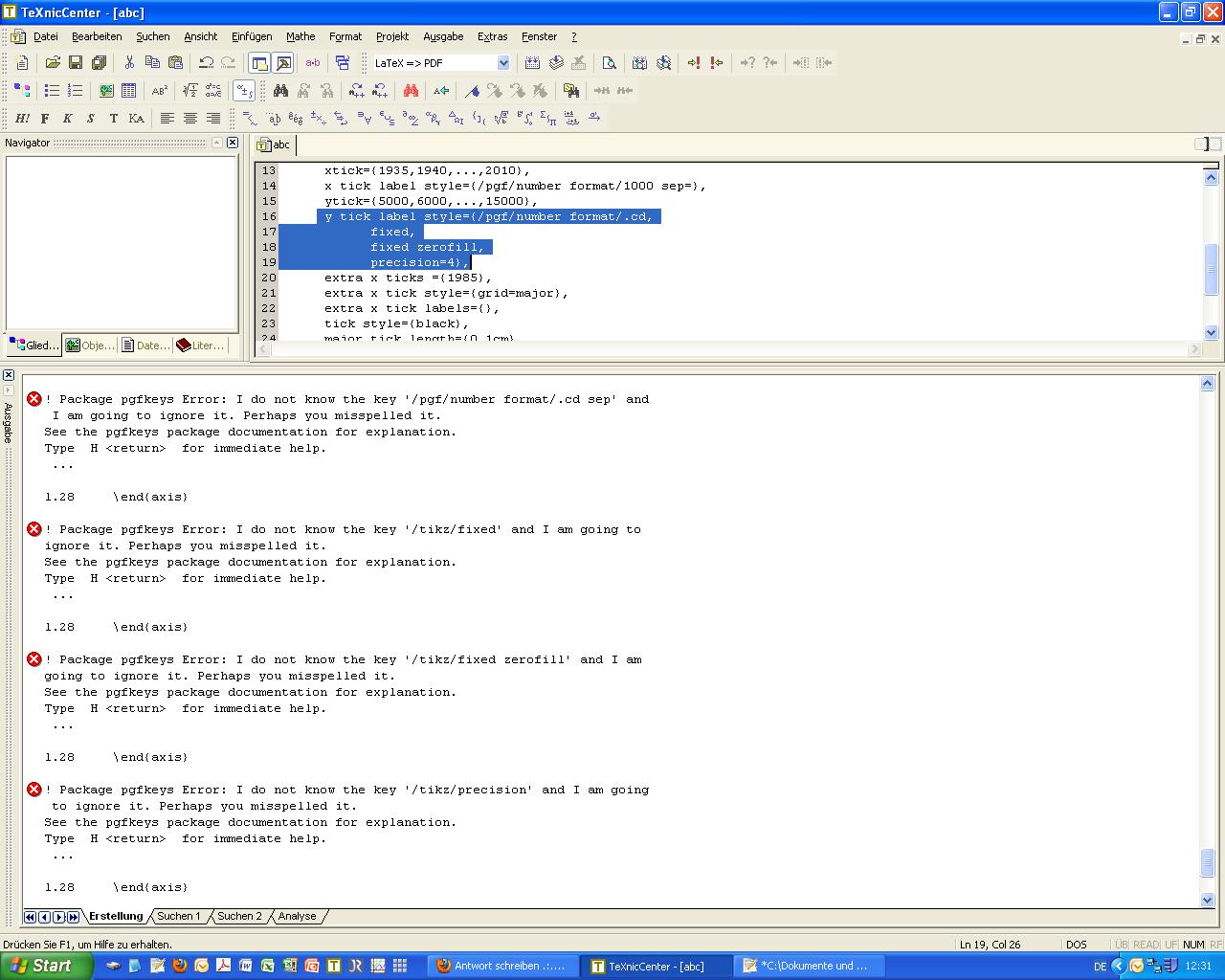Align text left

(167, 119)
